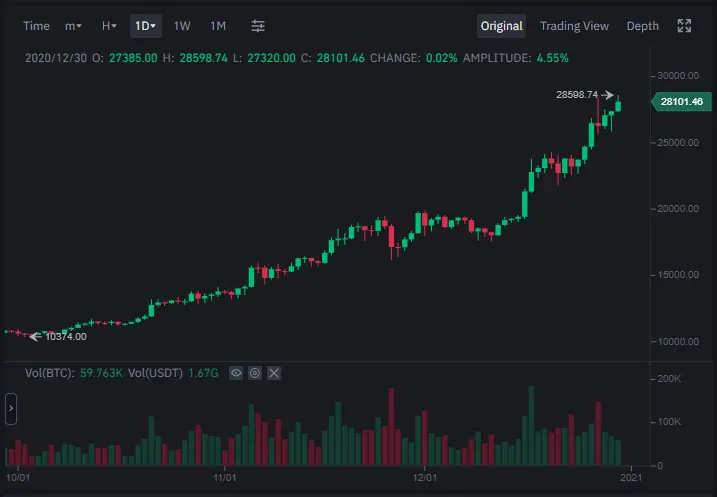The width and height of the screenshot is (717, 497).
Task: Click the 20000.00 price axis label
Action: [678, 208]
